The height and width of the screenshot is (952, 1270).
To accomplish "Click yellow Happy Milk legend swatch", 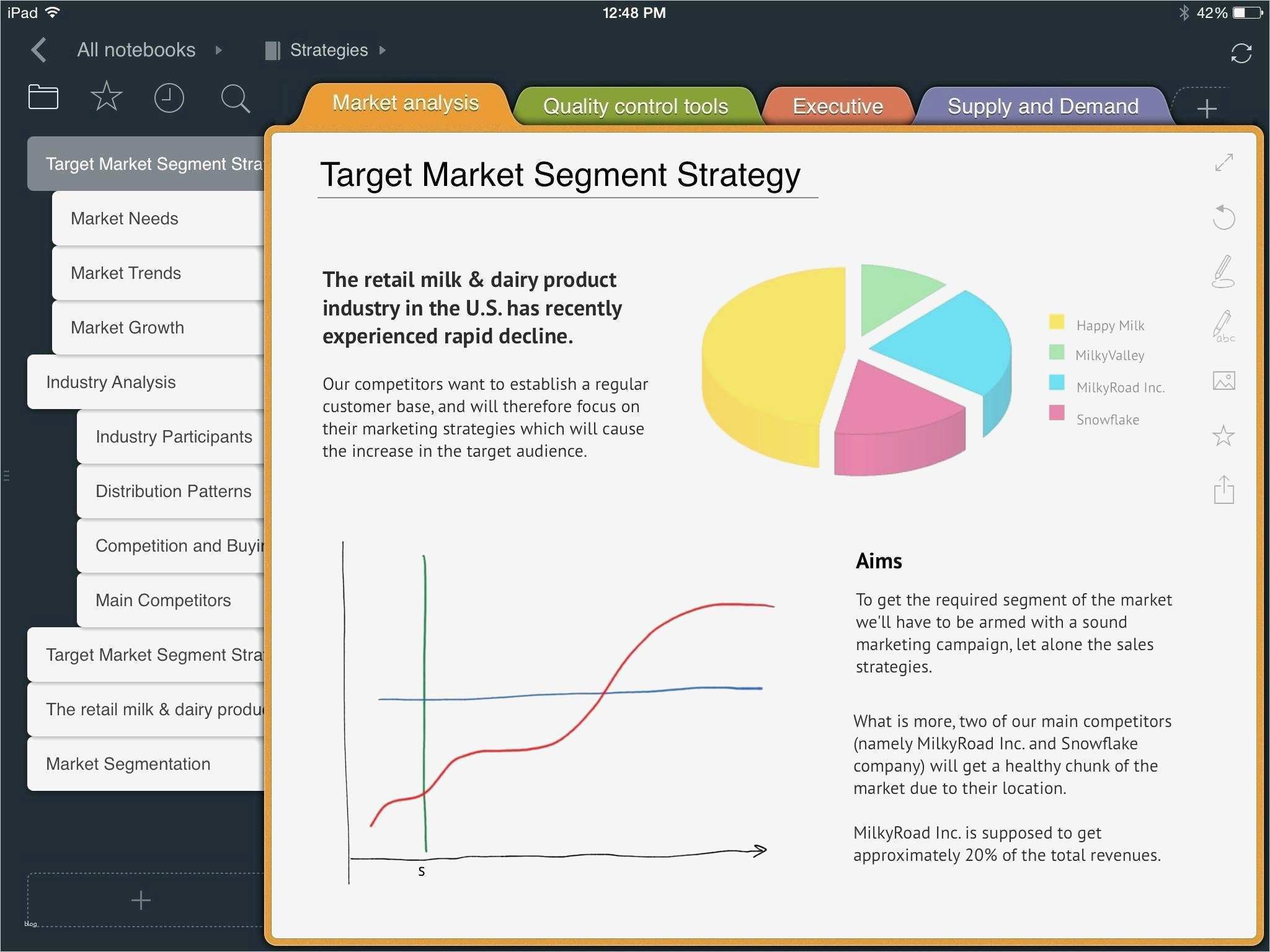I will (1056, 322).
